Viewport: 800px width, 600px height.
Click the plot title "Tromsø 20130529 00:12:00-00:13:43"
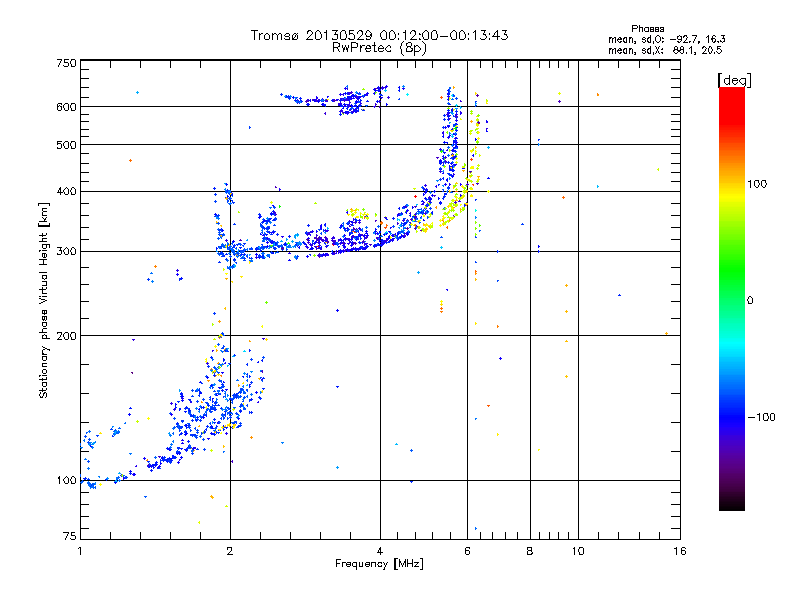(x=379, y=35)
